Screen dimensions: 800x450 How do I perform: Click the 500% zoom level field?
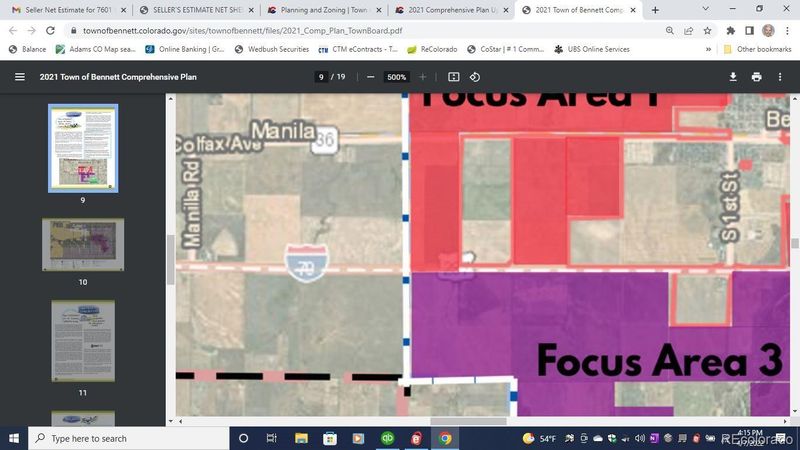pos(396,77)
